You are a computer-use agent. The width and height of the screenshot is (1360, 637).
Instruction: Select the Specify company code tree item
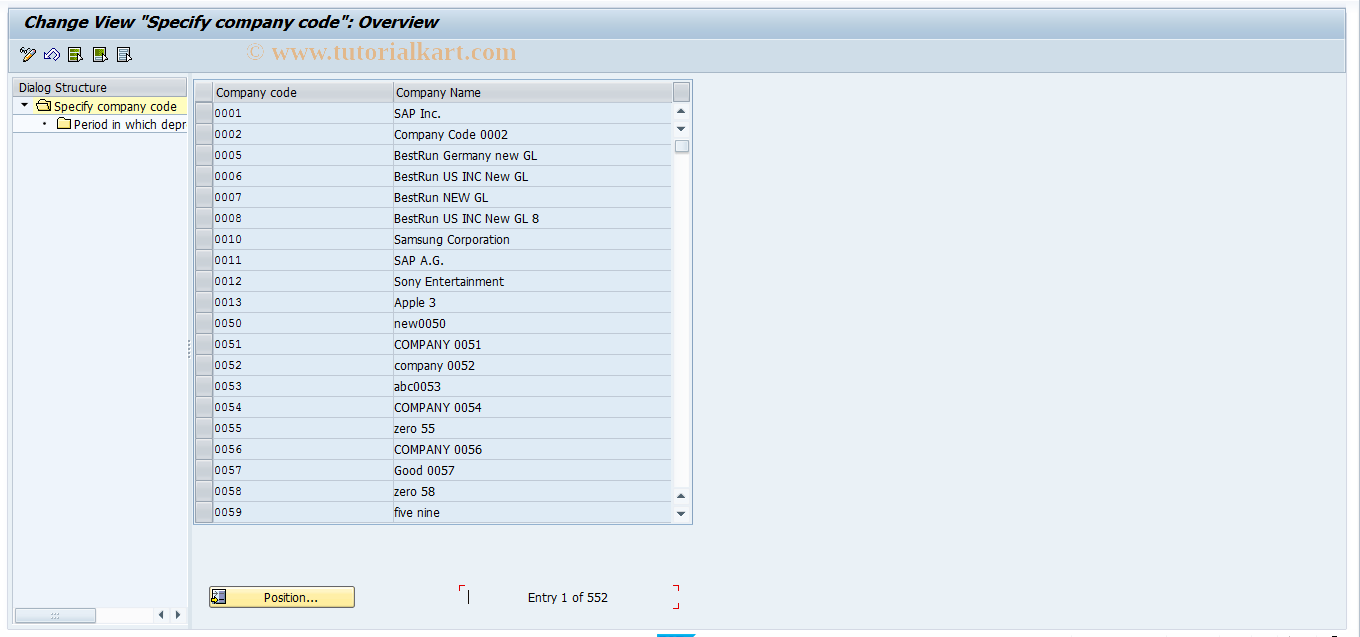tap(115, 106)
